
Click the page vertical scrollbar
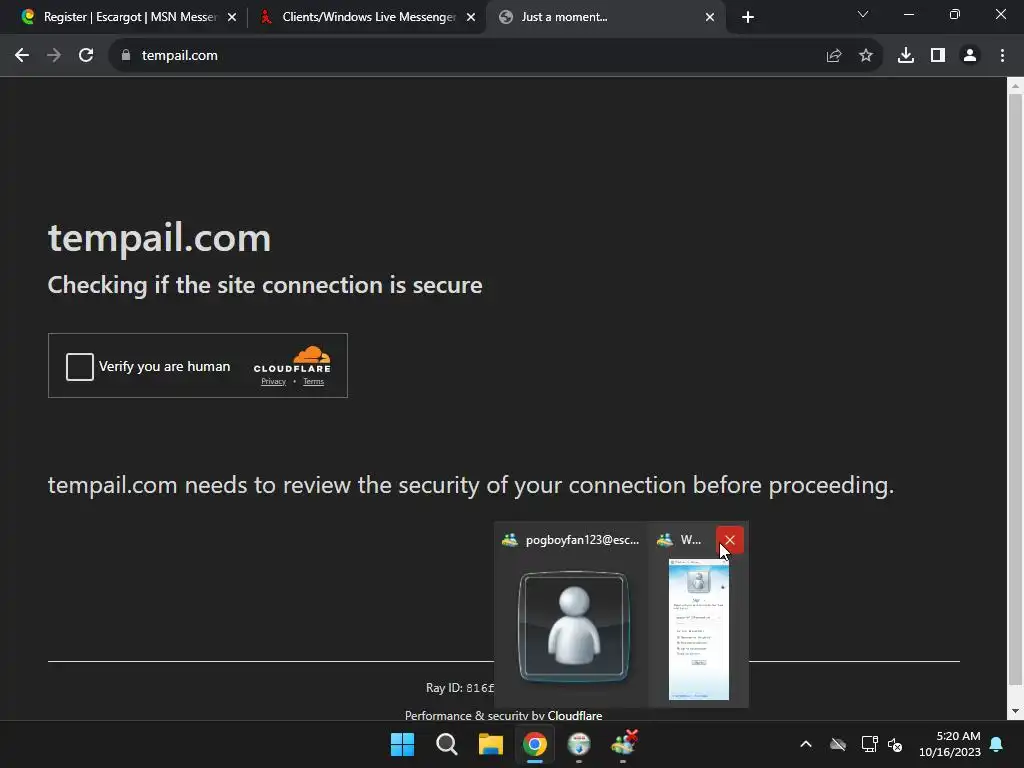click(x=1015, y=391)
